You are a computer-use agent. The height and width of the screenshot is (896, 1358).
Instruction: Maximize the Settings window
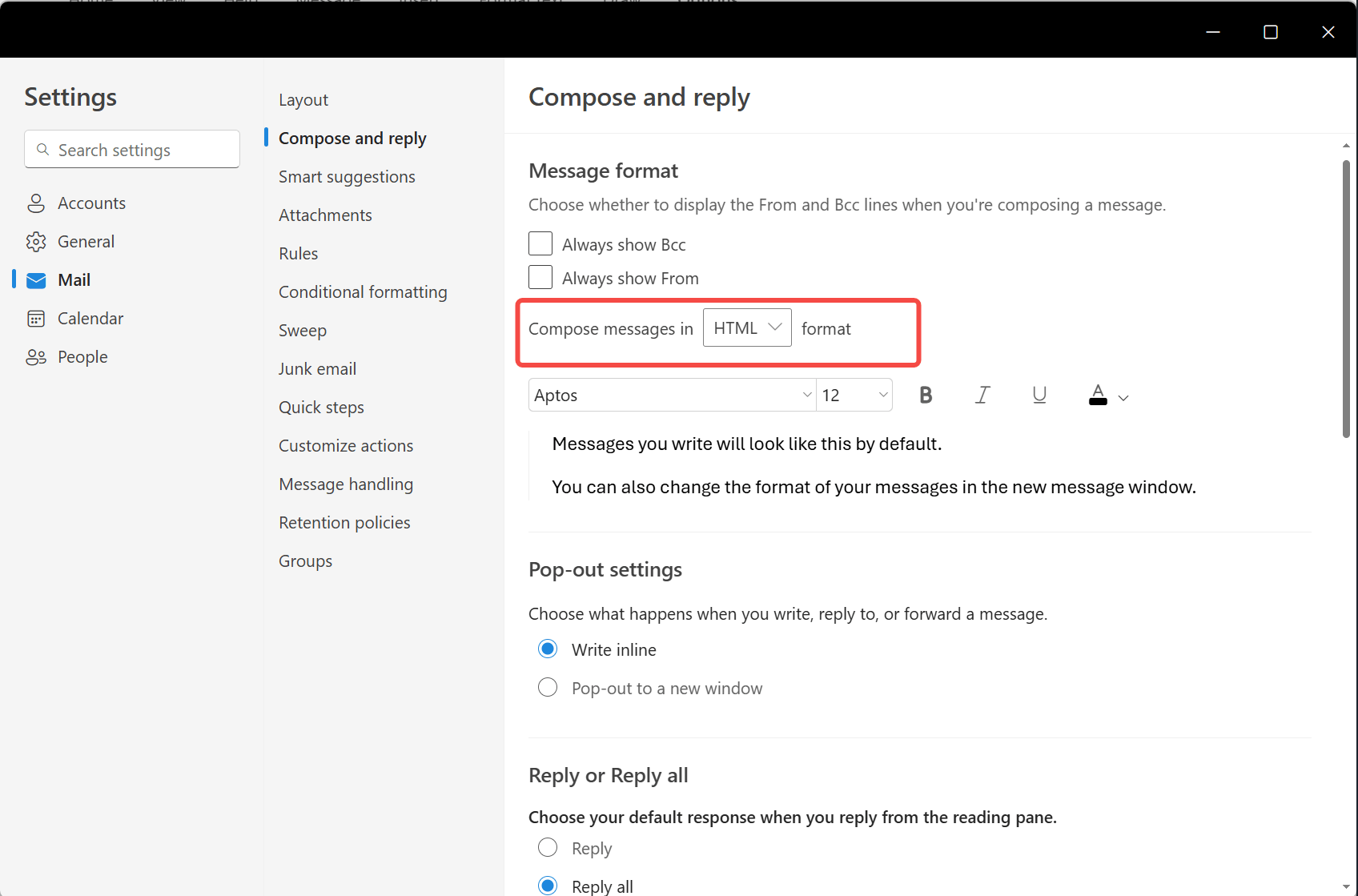[x=1271, y=31]
